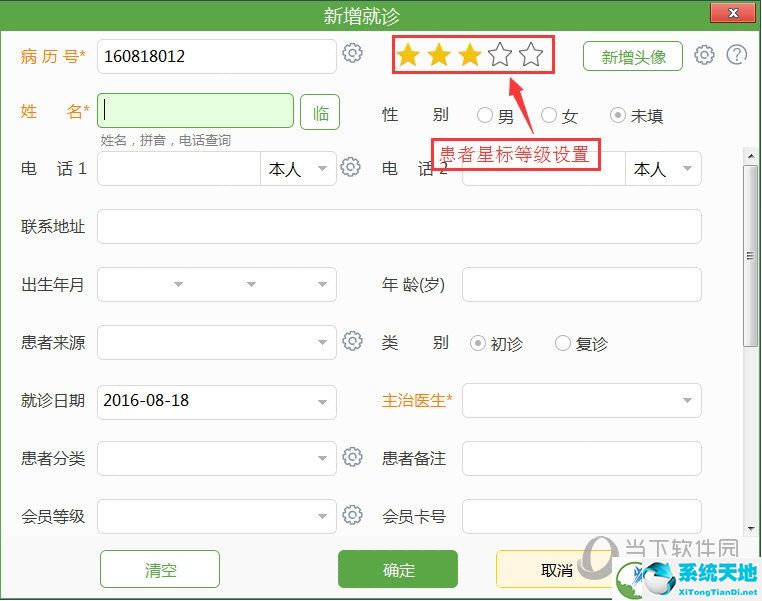Image resolution: width=762 pixels, height=601 pixels.
Task: Open settings gear beside 患者分类 dropdown
Action: pyautogui.click(x=352, y=457)
